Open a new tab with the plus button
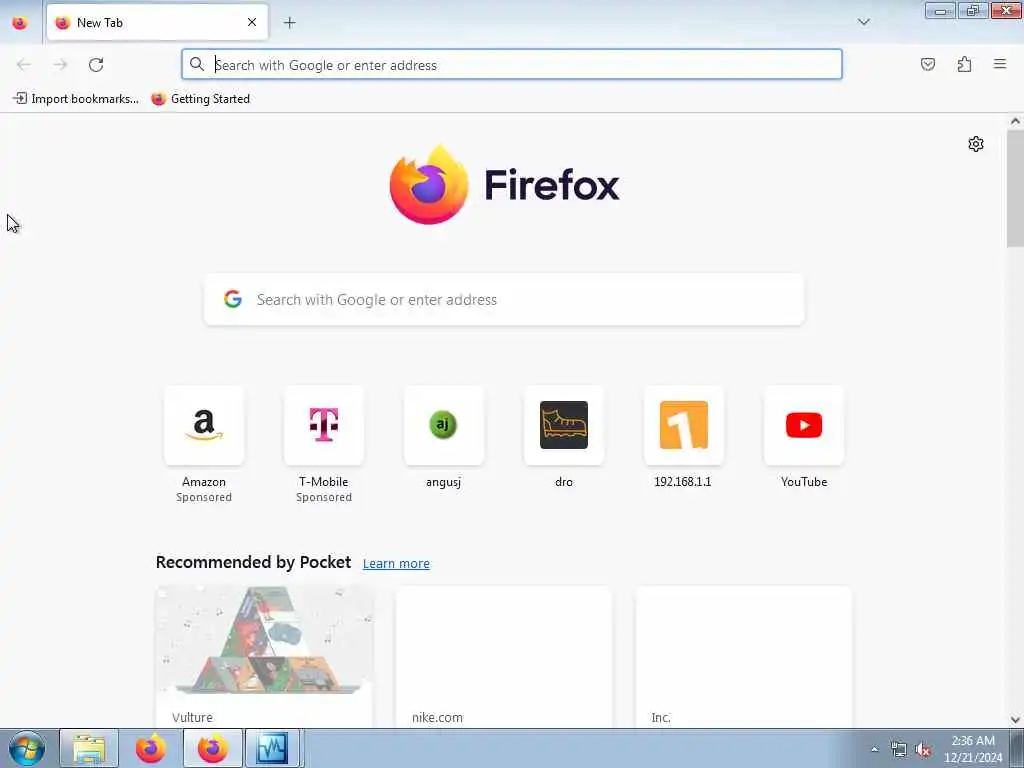Screen dimensions: 1024x768 pos(289,23)
